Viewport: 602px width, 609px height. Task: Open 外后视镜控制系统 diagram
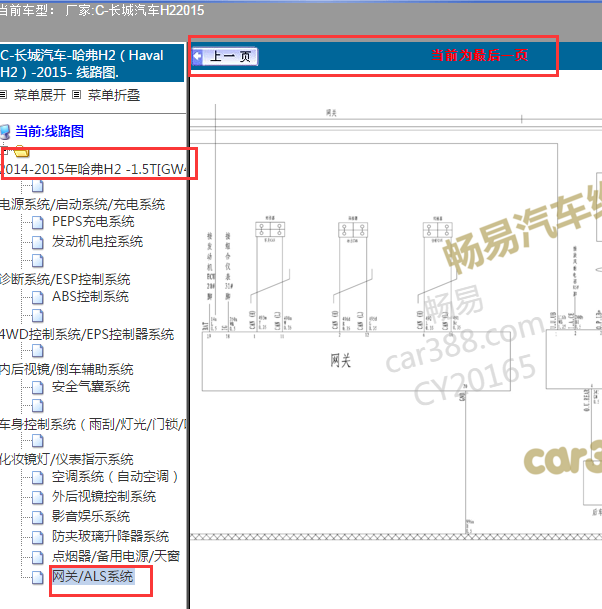104,496
